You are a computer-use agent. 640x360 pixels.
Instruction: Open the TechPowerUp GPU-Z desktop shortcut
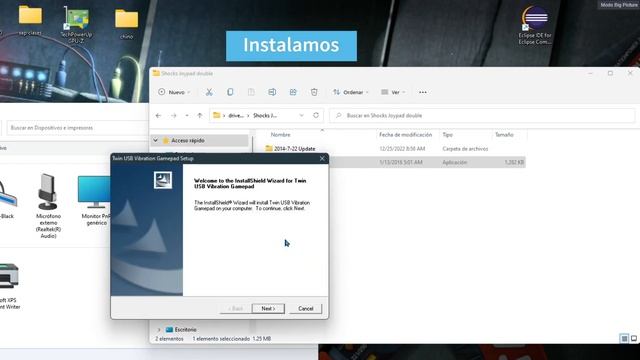coord(76,25)
